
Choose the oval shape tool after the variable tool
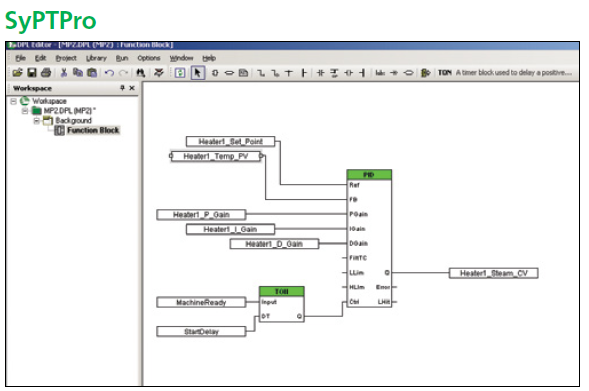[x=229, y=73]
